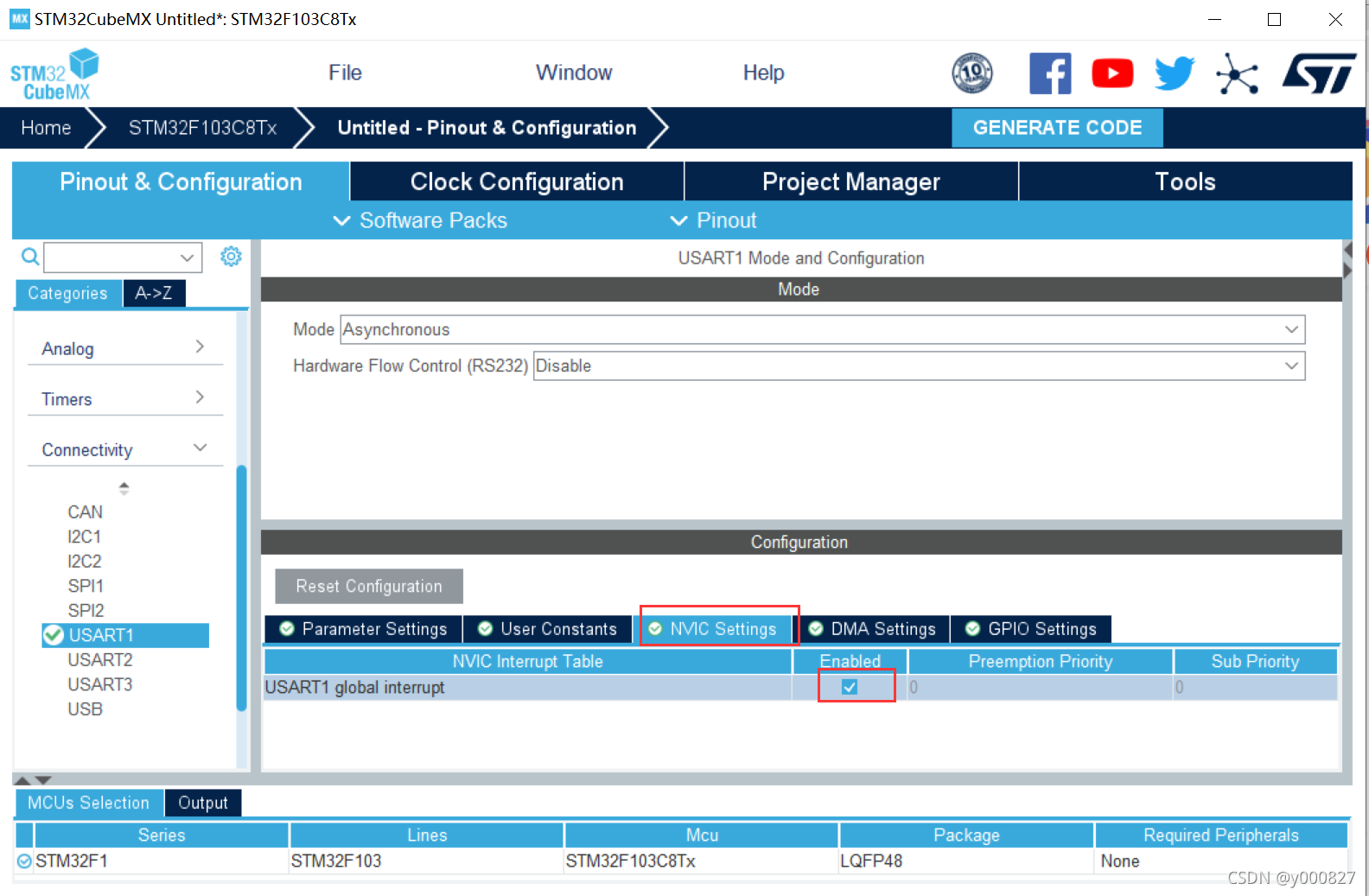Open the peripheral search combo box
This screenshot has width=1369, height=896.
(x=123, y=257)
